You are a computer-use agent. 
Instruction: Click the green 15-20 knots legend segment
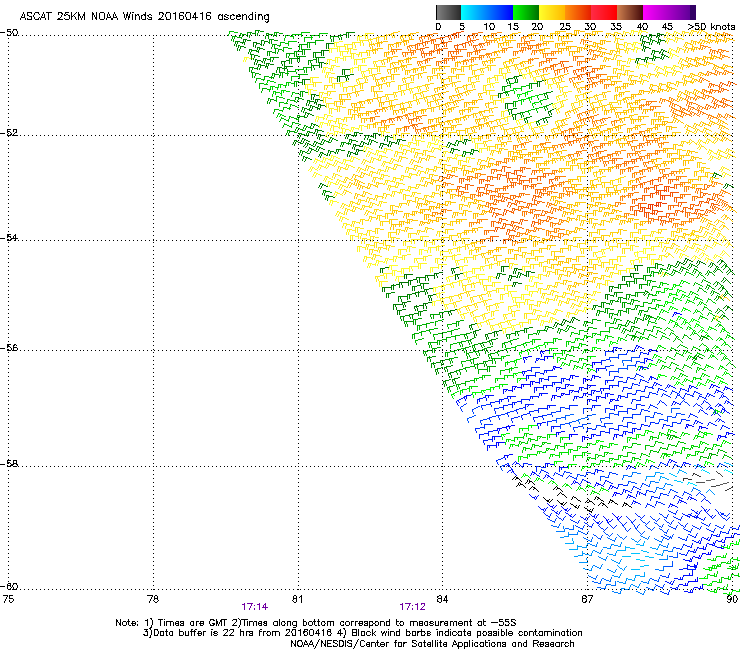526,12
